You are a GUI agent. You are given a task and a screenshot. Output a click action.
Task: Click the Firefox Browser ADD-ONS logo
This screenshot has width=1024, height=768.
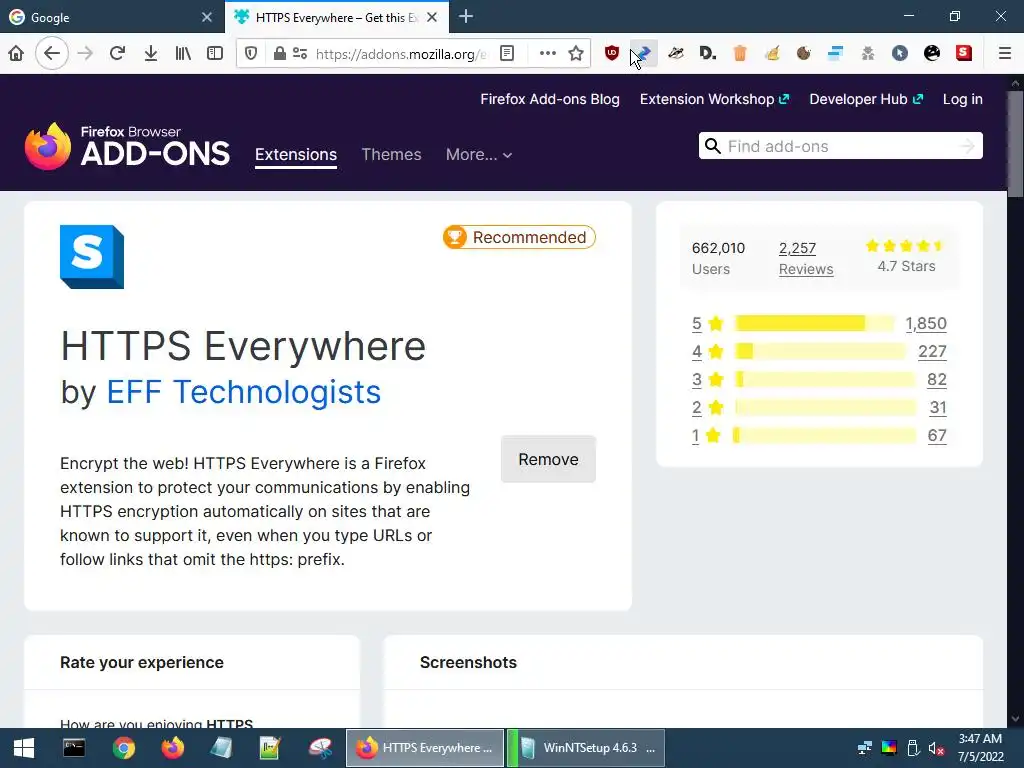pos(127,146)
